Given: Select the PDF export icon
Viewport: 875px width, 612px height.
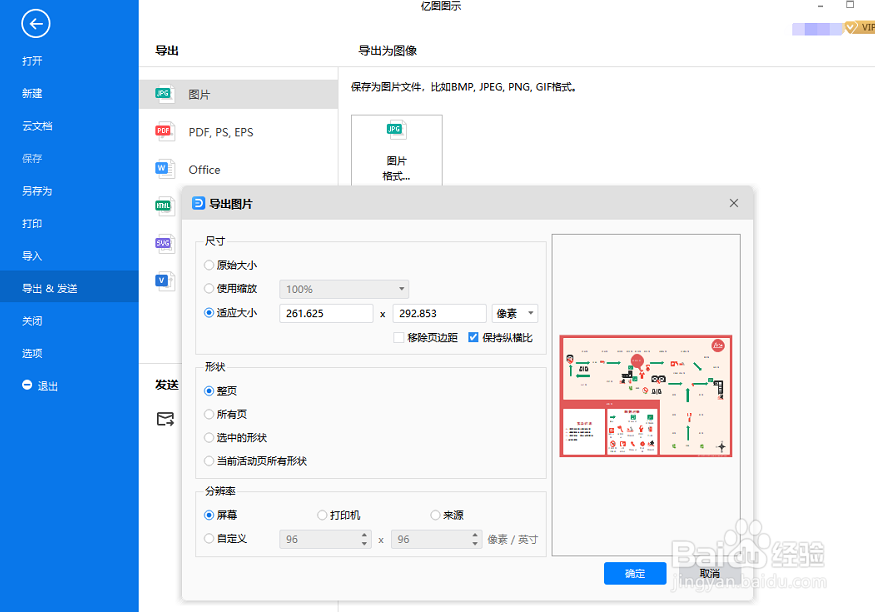Looking at the screenshot, I should tap(165, 131).
